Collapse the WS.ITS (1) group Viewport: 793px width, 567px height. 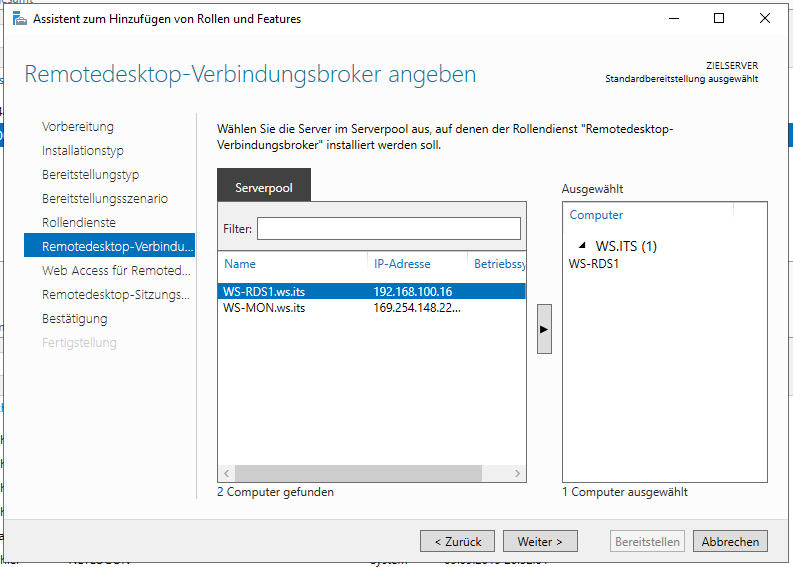point(582,246)
